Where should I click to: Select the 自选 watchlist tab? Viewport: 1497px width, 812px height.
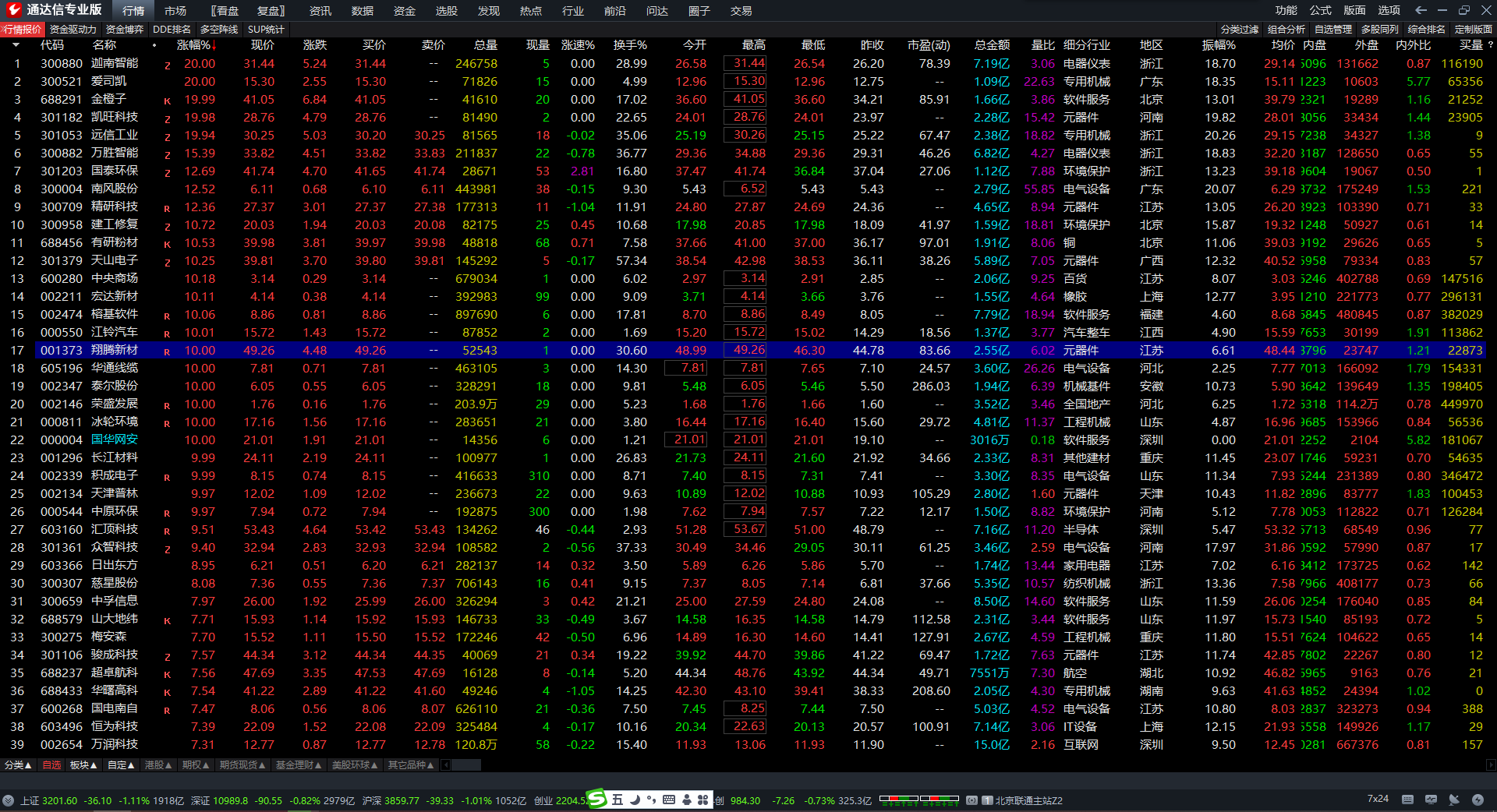pos(51,765)
